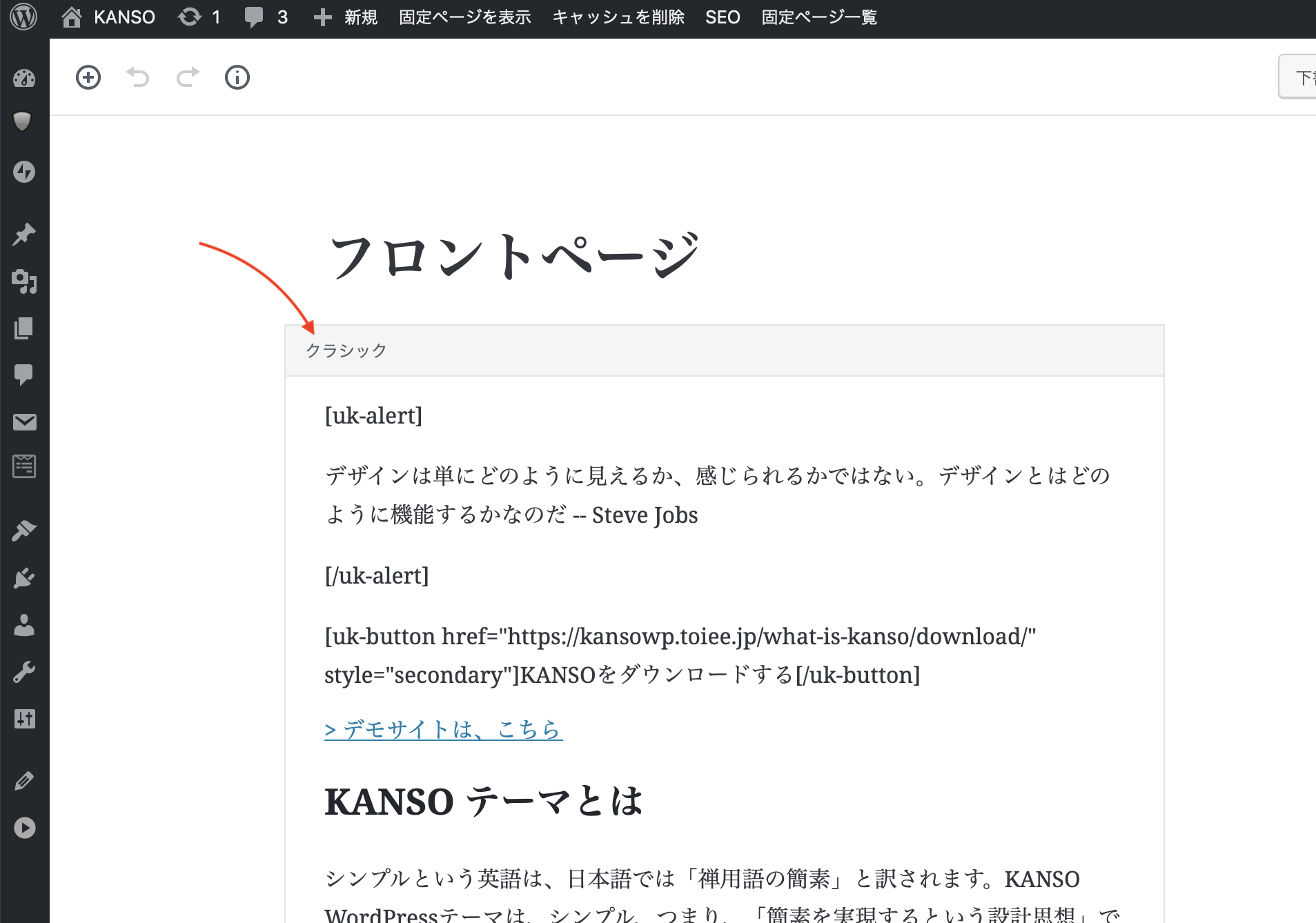Click the [uk-alert] shortcode text
Screen dimensions: 1316x923
point(373,416)
